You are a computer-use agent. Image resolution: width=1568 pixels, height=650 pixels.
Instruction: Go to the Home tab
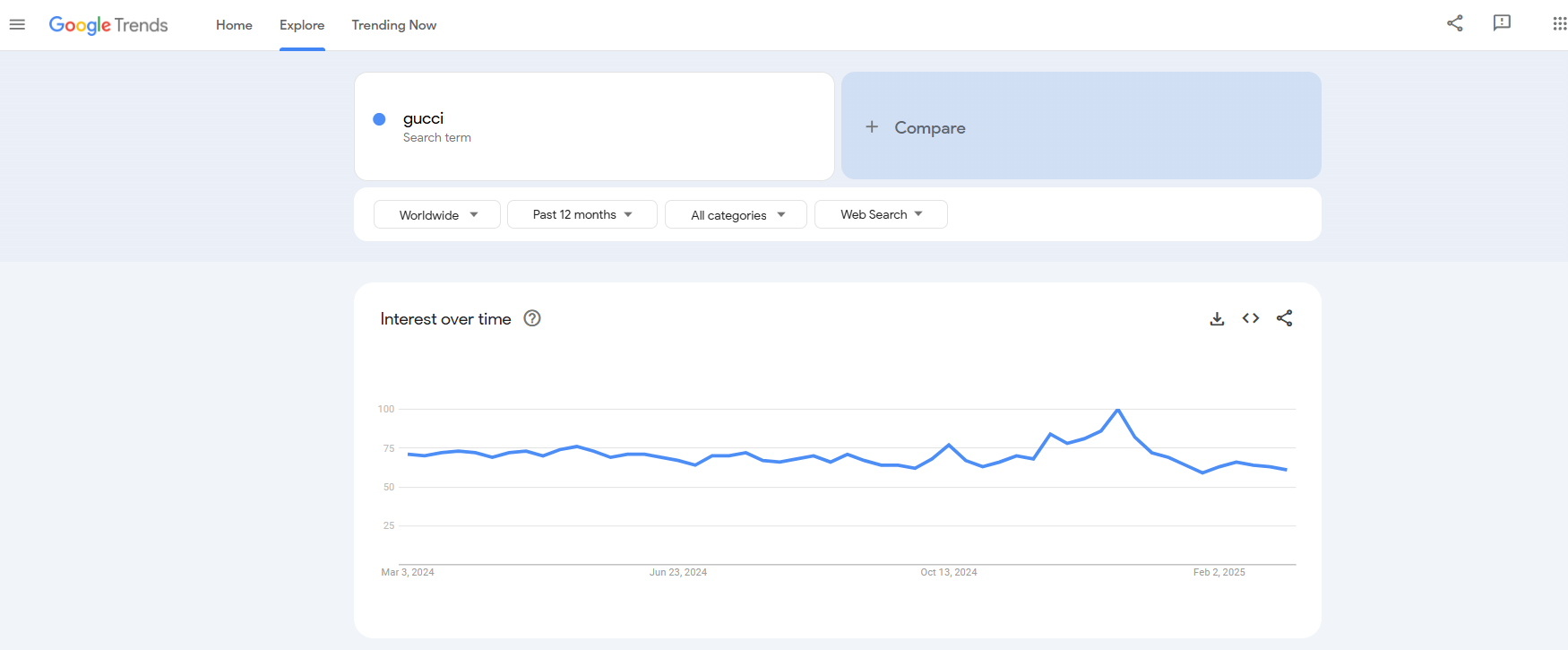click(234, 25)
